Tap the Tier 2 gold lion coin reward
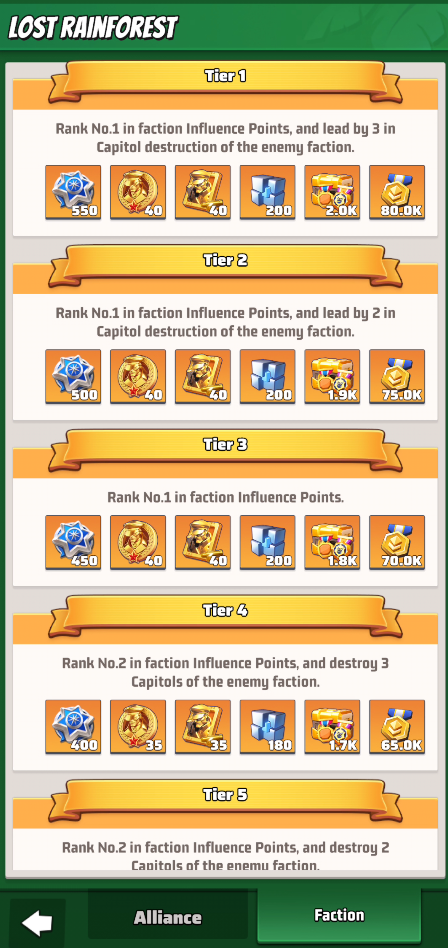The image size is (448, 948). [138, 376]
